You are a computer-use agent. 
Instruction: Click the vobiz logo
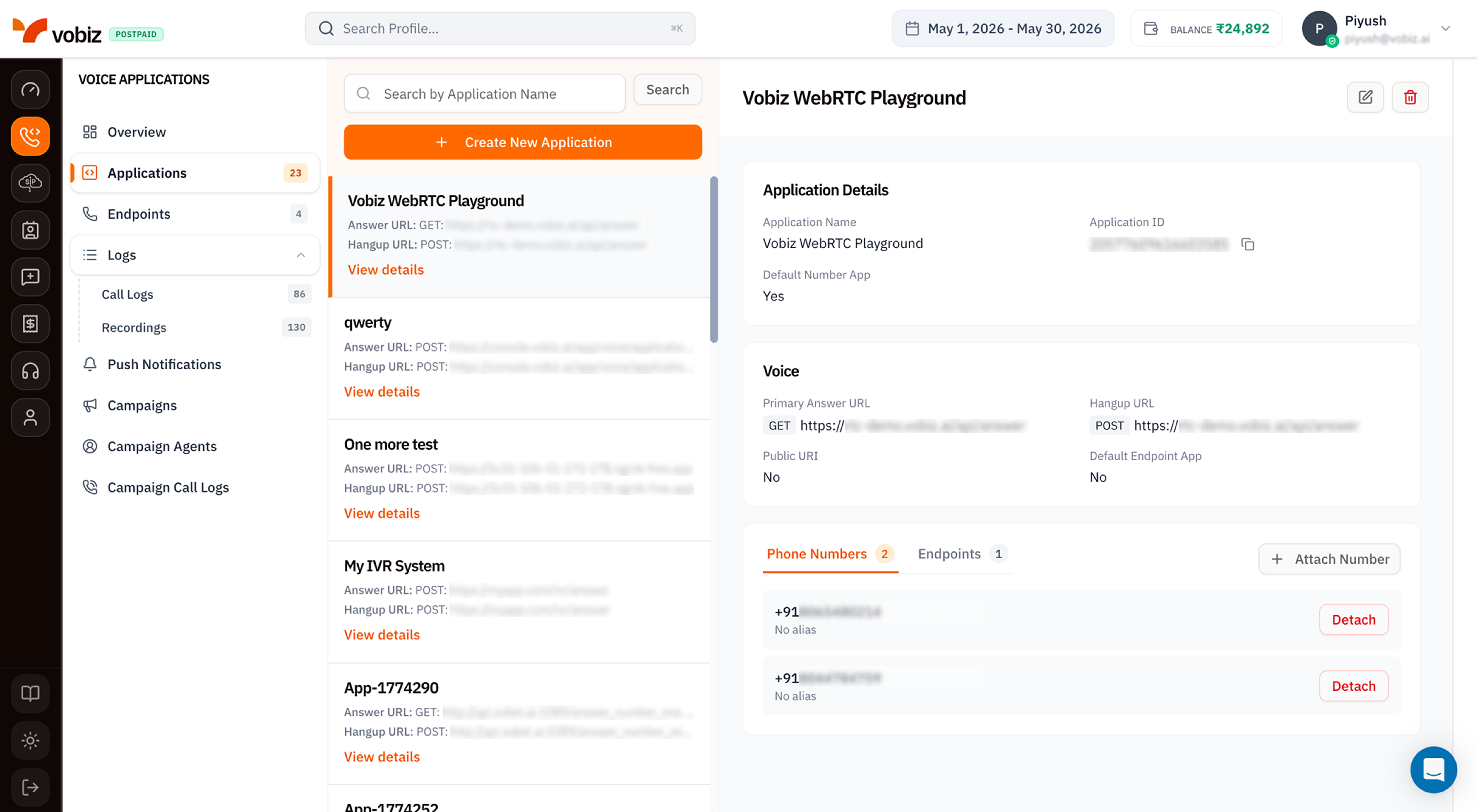click(57, 31)
